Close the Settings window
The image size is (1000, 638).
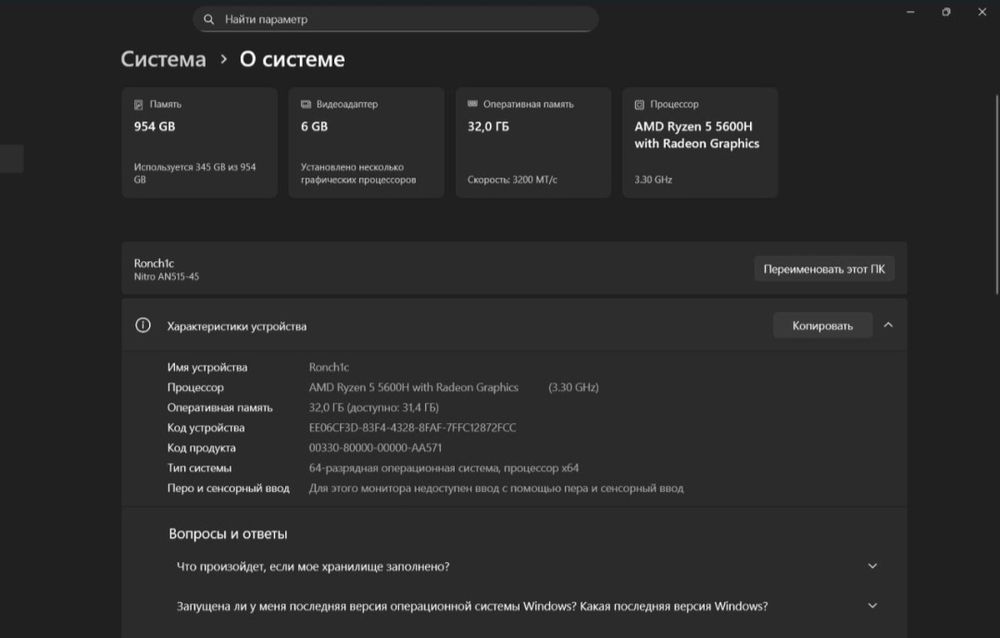pos(982,12)
